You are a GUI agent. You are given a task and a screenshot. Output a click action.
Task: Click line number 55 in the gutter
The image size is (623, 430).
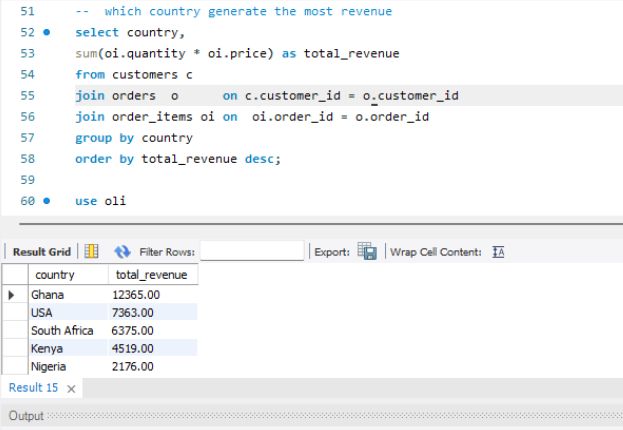tap(27, 95)
